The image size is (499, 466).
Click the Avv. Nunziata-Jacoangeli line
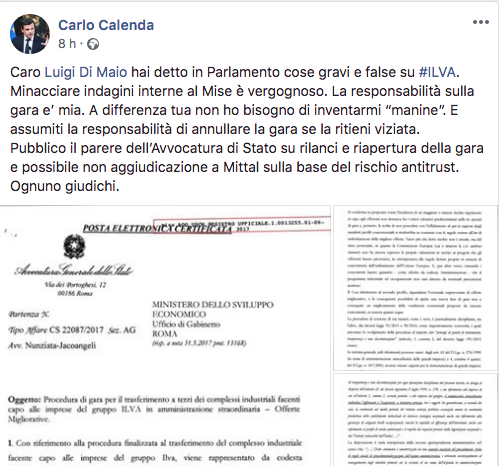52,345
